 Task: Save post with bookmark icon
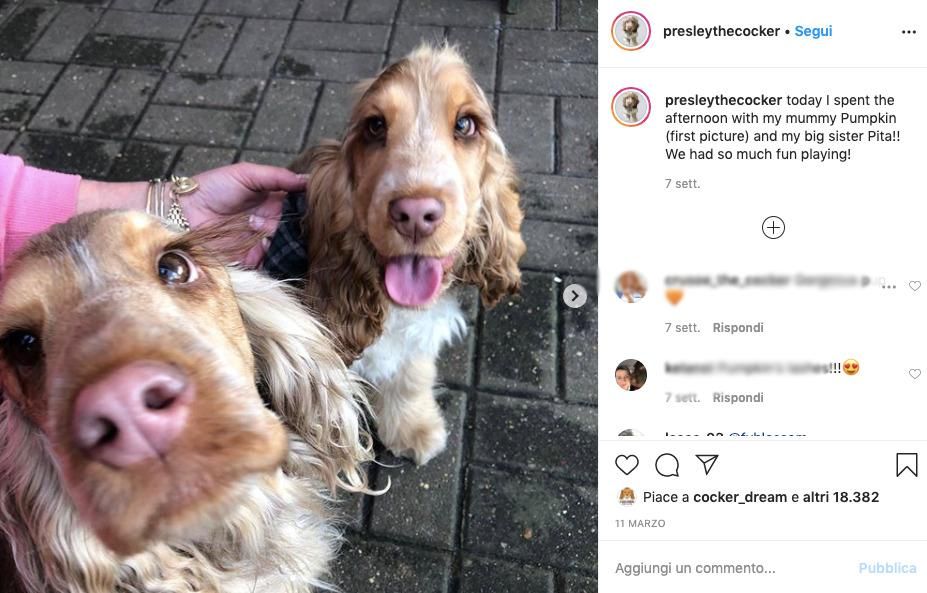point(906,465)
